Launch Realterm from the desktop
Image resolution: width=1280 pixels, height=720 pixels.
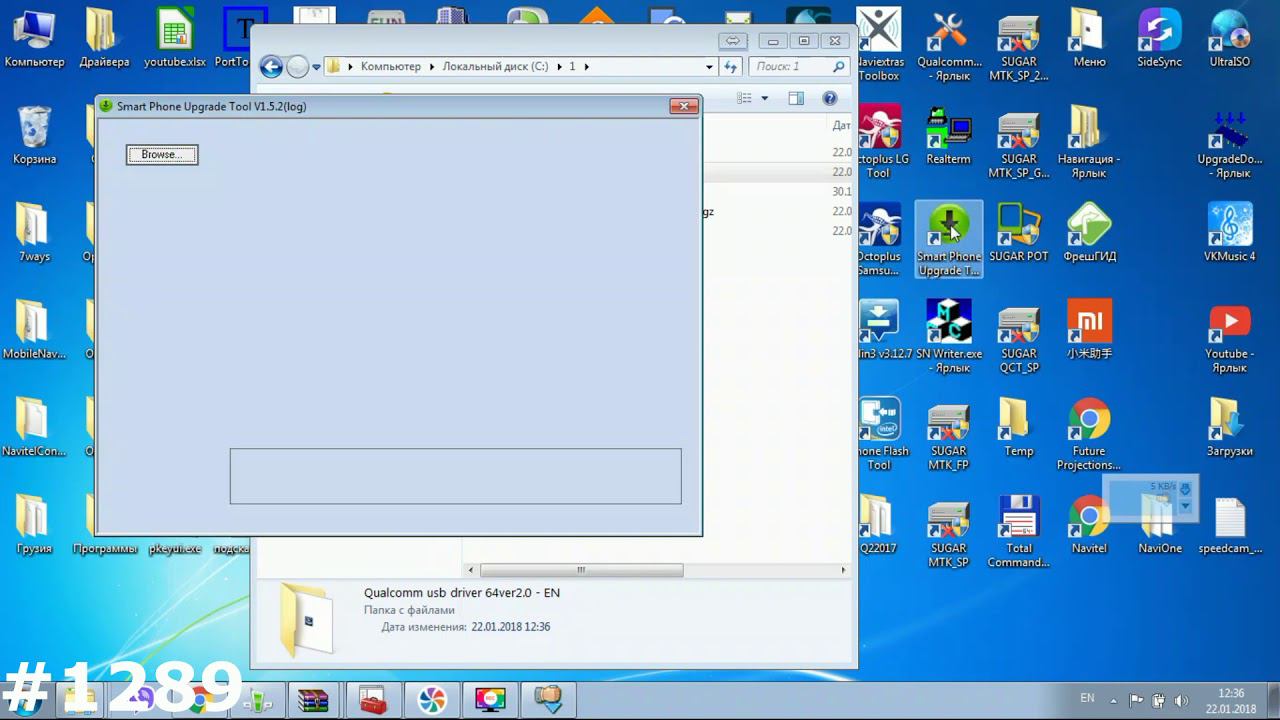click(949, 135)
